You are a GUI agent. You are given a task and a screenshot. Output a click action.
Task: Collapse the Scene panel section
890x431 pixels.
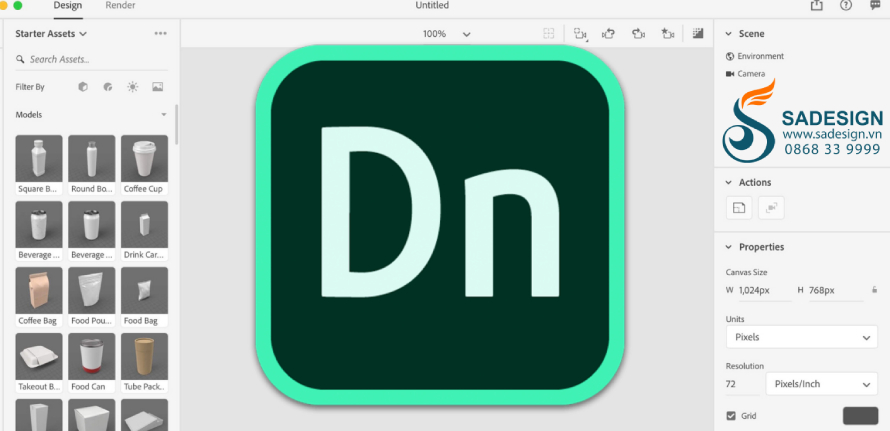(x=729, y=34)
